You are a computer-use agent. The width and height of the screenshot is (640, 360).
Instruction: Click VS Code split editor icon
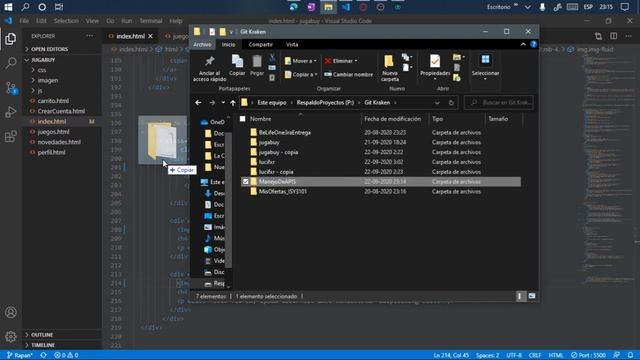pos(613,36)
